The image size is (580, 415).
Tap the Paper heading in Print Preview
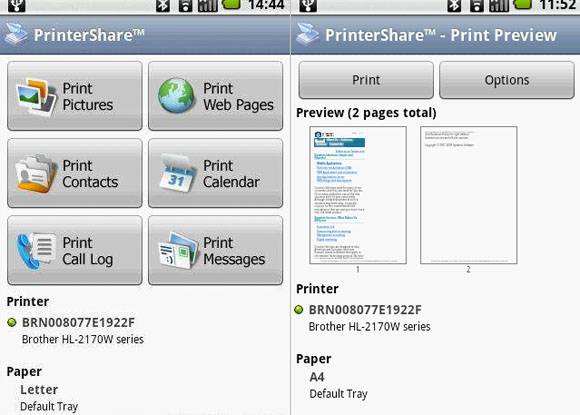[x=314, y=359]
